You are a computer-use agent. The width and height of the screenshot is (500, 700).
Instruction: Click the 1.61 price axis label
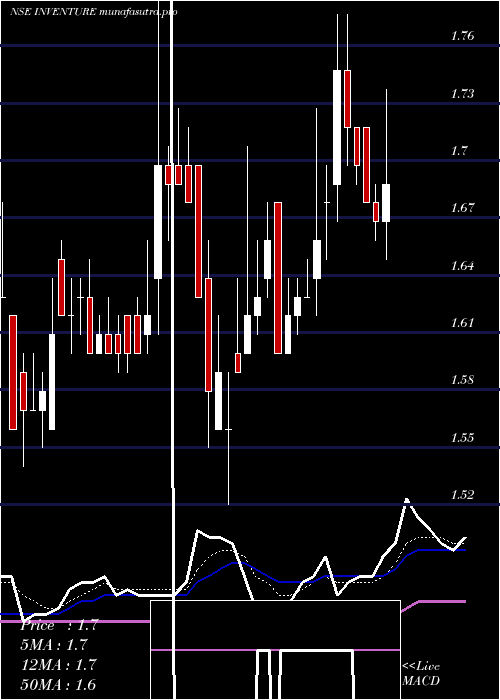coord(462,322)
